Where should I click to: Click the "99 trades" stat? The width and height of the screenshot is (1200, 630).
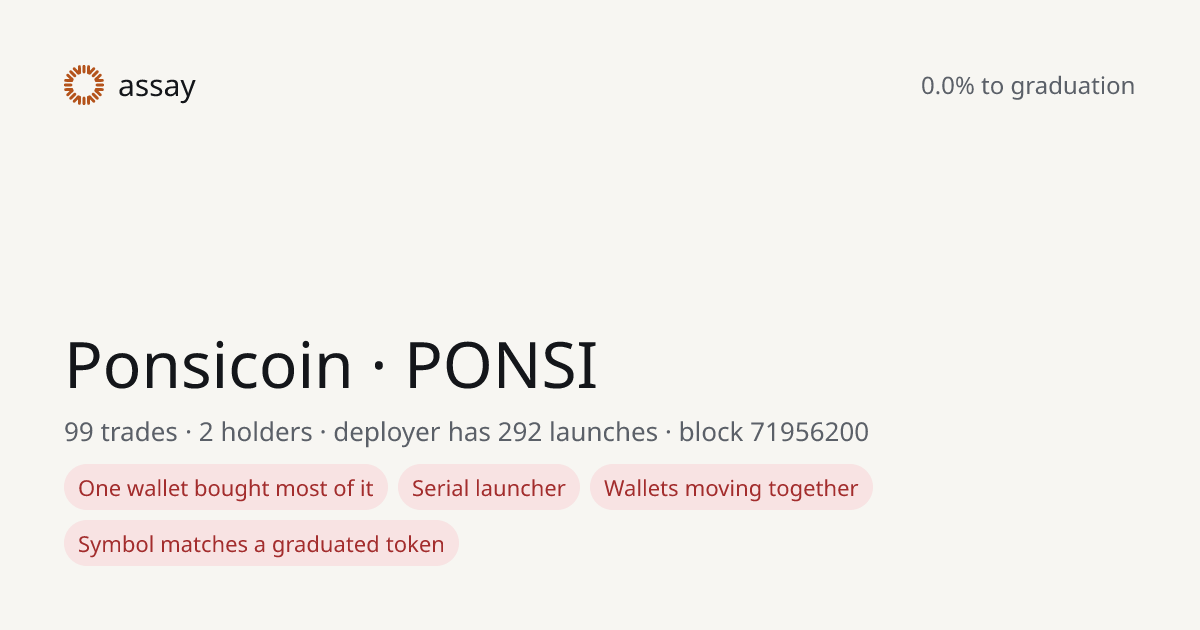pos(121,432)
